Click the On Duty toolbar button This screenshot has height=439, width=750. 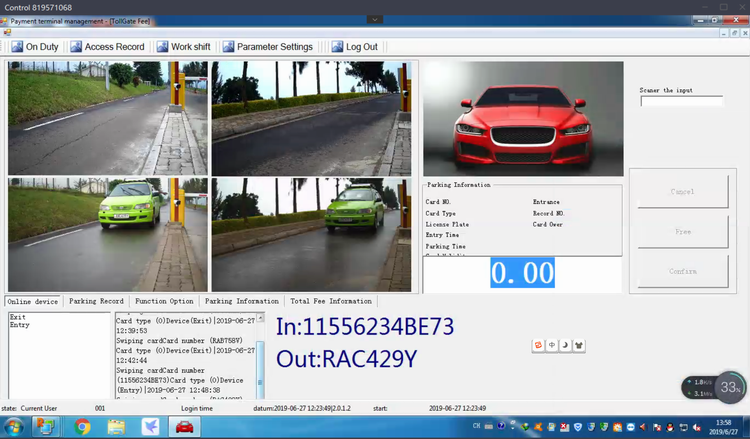pos(36,47)
